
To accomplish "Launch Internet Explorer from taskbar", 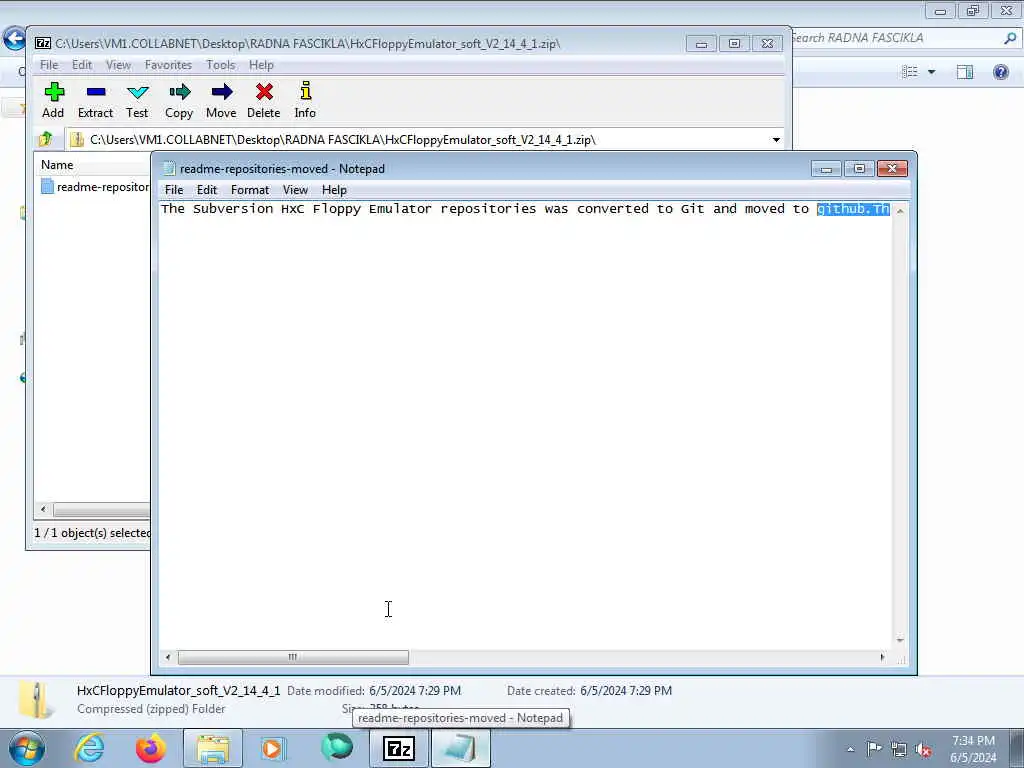I will tap(89, 748).
